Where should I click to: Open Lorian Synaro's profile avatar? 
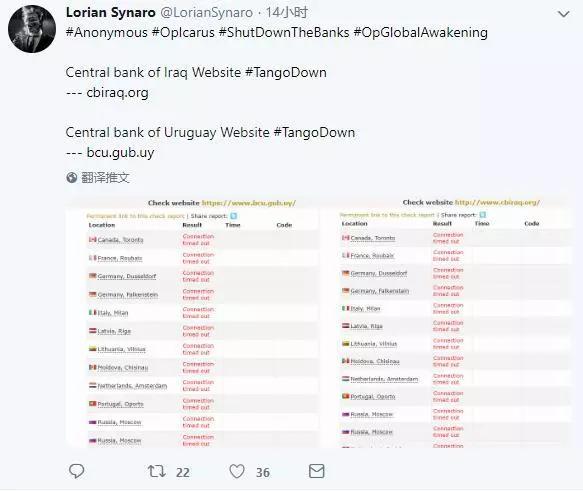32,29
